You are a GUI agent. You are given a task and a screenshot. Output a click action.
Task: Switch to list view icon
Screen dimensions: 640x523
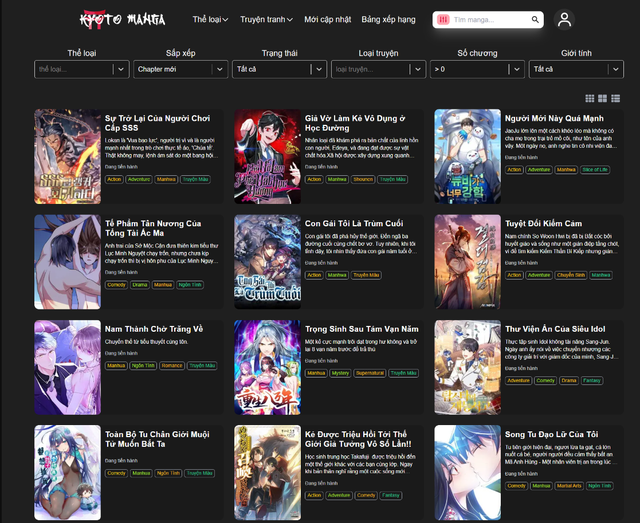pyautogui.click(x=616, y=98)
